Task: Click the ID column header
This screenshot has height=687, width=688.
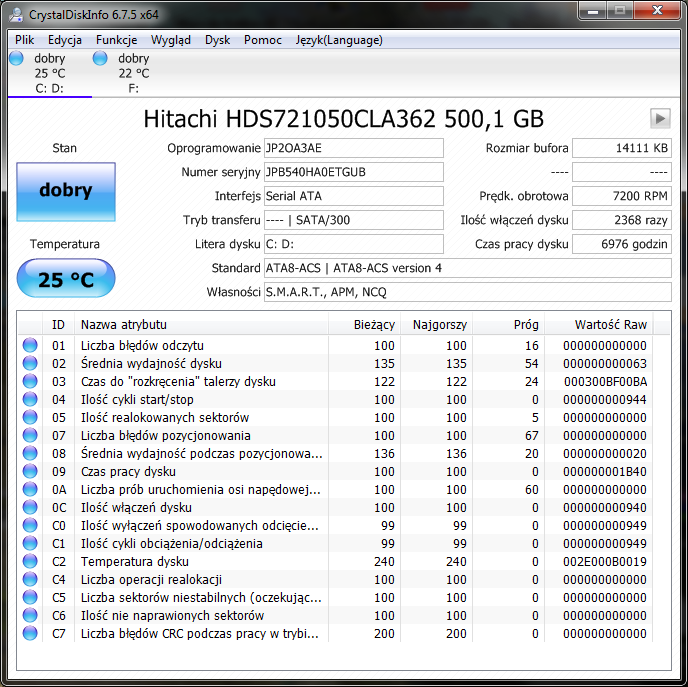Action: [x=58, y=325]
